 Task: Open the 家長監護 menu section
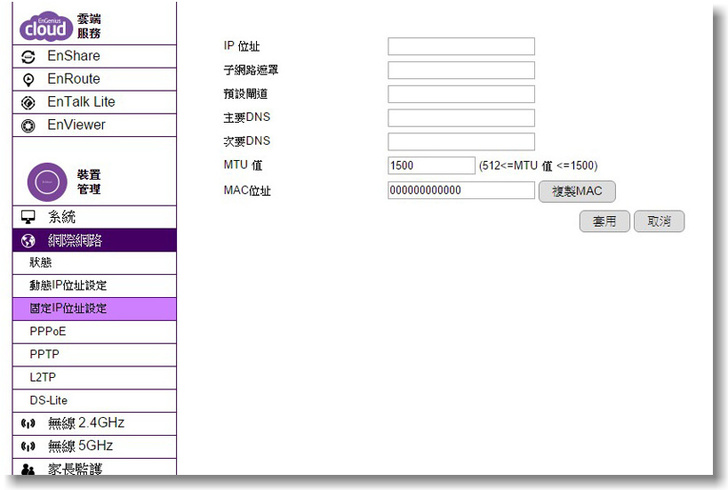pyautogui.click(x=94, y=468)
